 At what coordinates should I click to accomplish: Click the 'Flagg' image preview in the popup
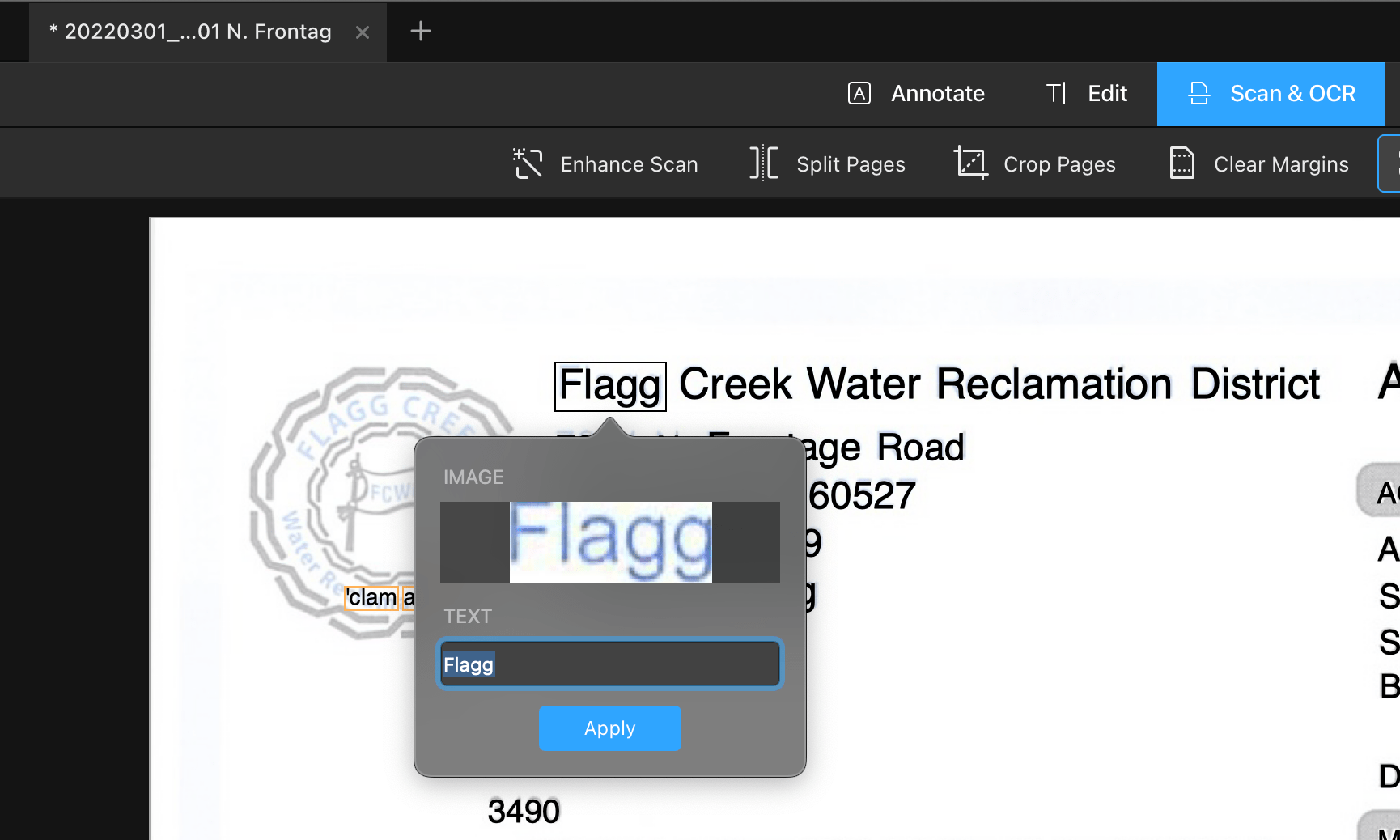[x=609, y=541]
